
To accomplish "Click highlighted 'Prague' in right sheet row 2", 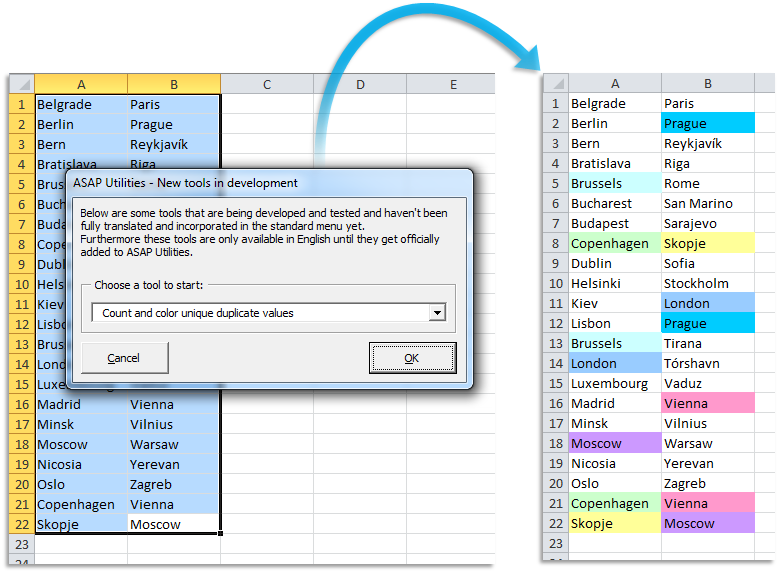I will (708, 123).
